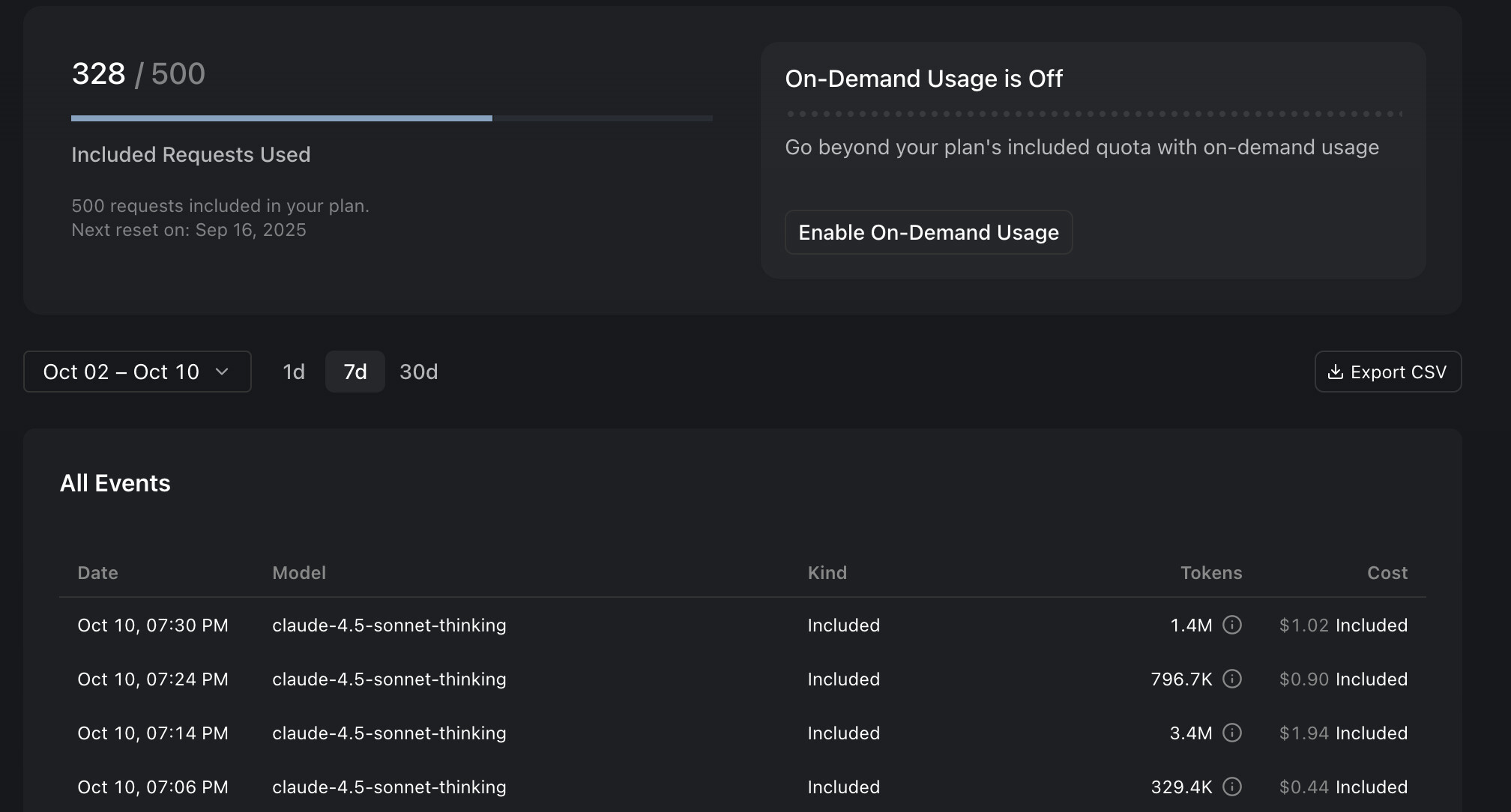This screenshot has height=812, width=1511.
Task: Click the Tokens column header
Action: tap(1211, 573)
